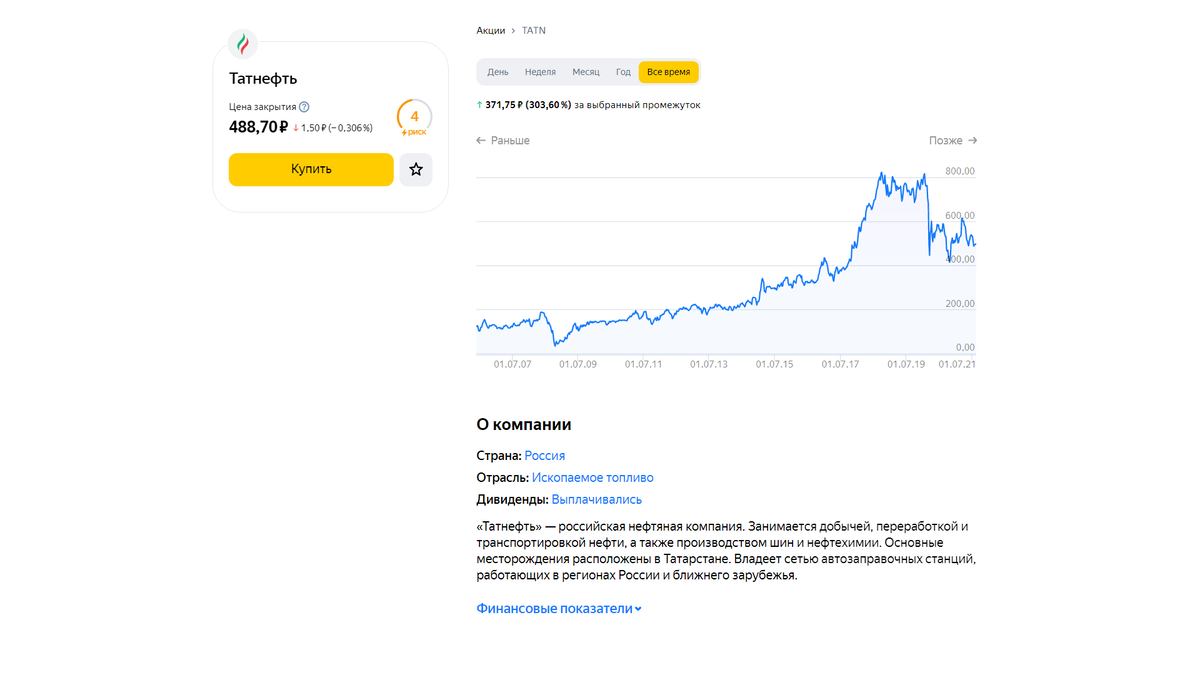Screen dimensions: 1200x675
Task: Click the chart peak near 800
Action: click(881, 174)
